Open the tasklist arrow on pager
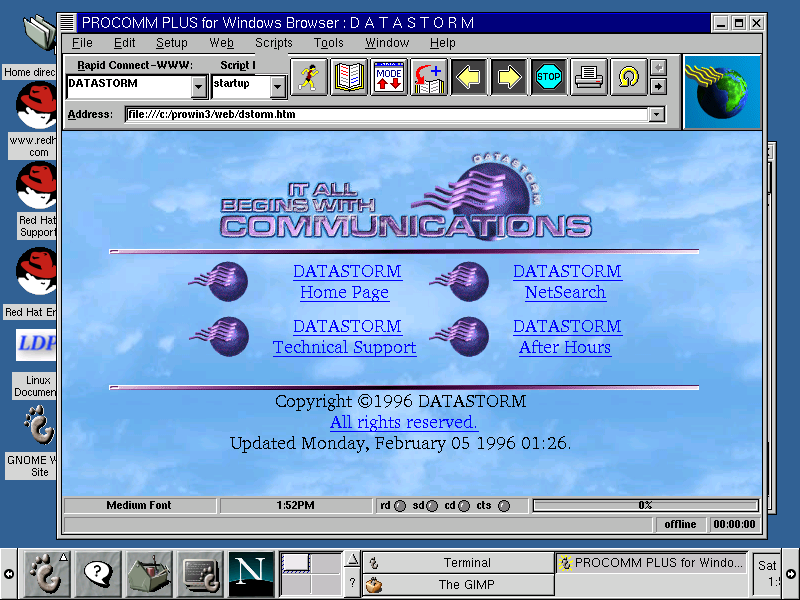Image resolution: width=800 pixels, height=600 pixels. coord(352,560)
